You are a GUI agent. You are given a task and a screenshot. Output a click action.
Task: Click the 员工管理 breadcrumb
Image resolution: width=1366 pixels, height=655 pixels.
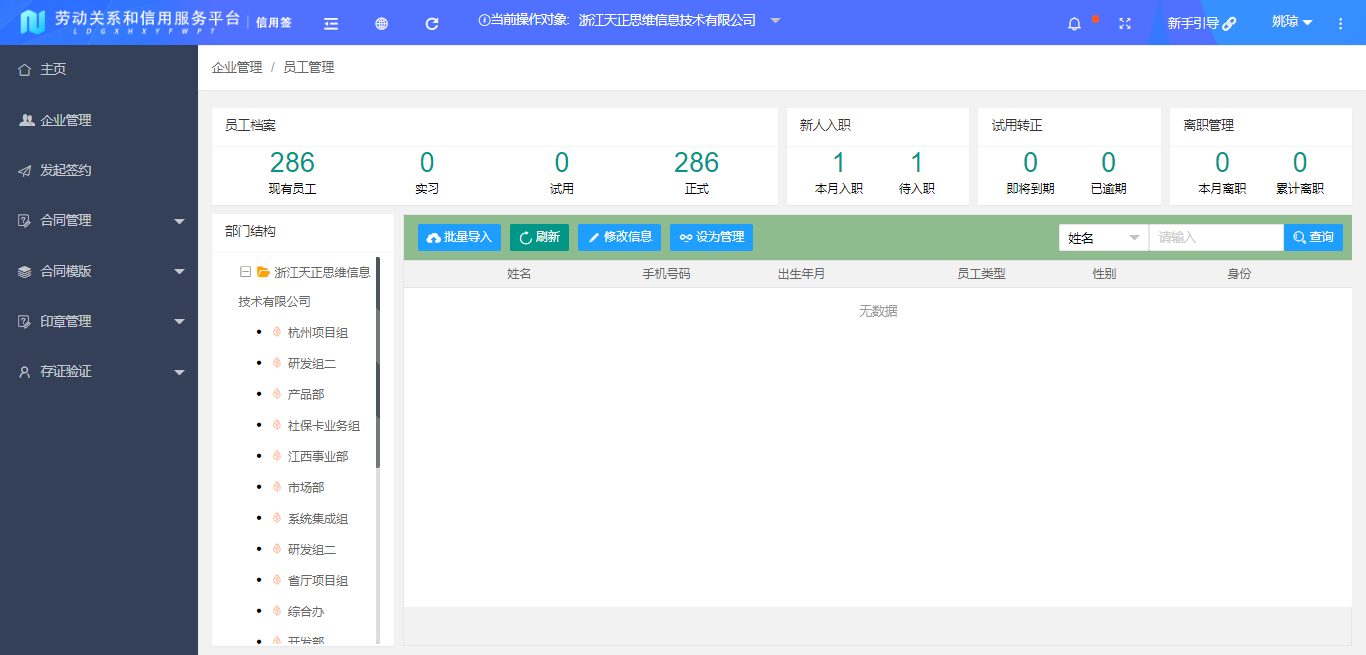click(309, 67)
